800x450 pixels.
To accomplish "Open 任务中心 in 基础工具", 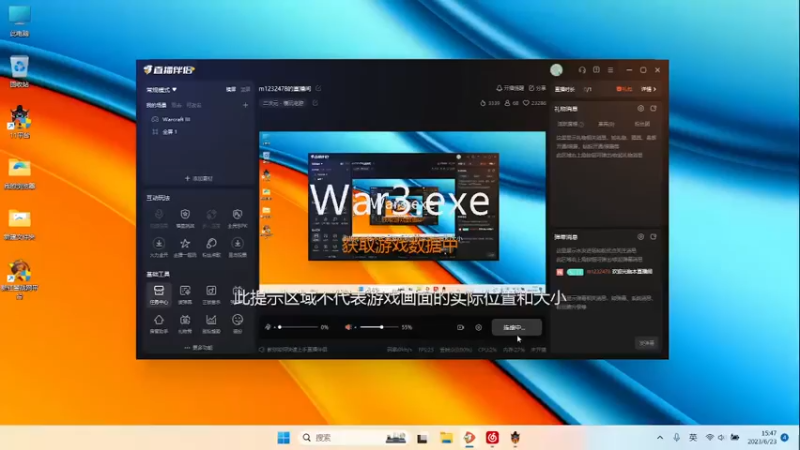I will tap(159, 294).
